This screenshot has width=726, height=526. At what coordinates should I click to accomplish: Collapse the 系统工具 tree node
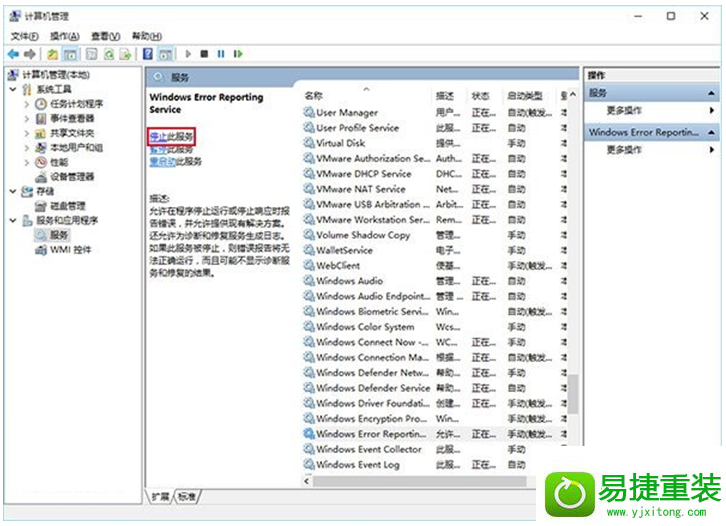coord(13,89)
